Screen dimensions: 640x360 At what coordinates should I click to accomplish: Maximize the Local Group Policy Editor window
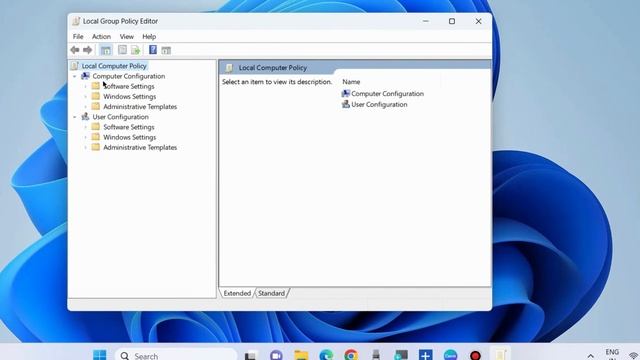pyautogui.click(x=452, y=21)
